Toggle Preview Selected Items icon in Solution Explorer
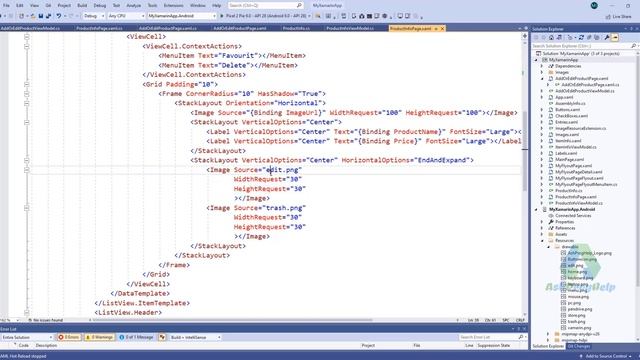Viewport: 640px width, 360px height. [615, 37]
